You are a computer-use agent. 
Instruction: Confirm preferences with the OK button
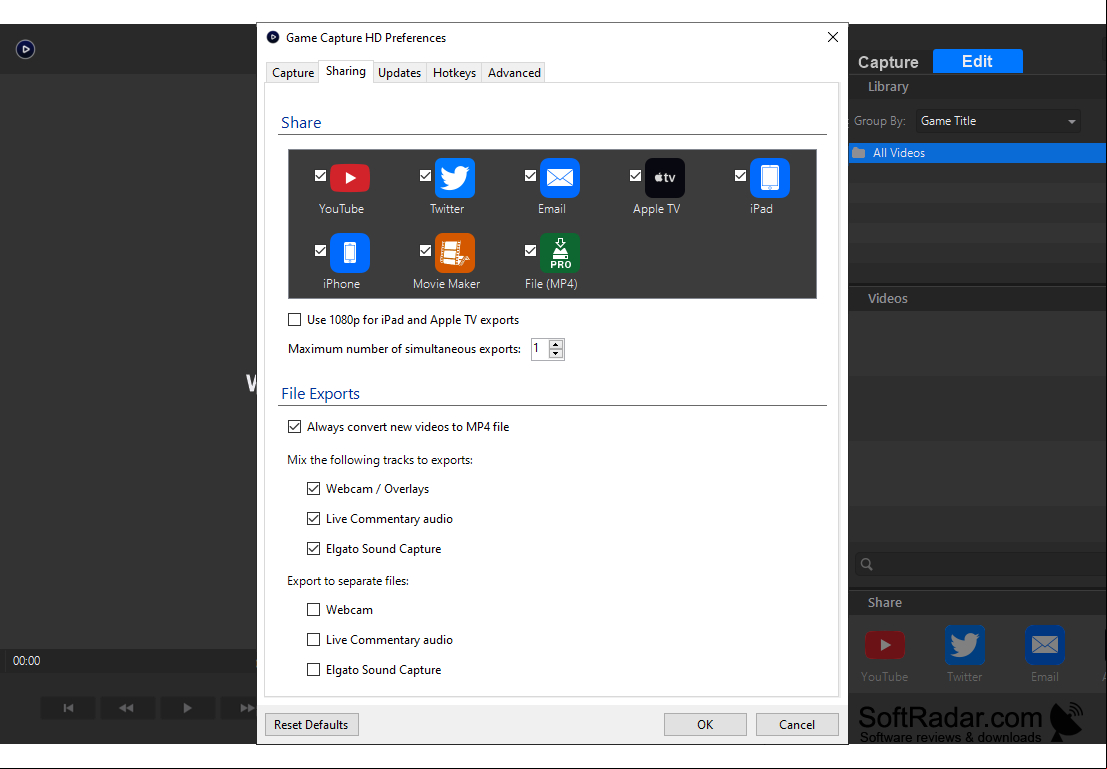click(705, 725)
